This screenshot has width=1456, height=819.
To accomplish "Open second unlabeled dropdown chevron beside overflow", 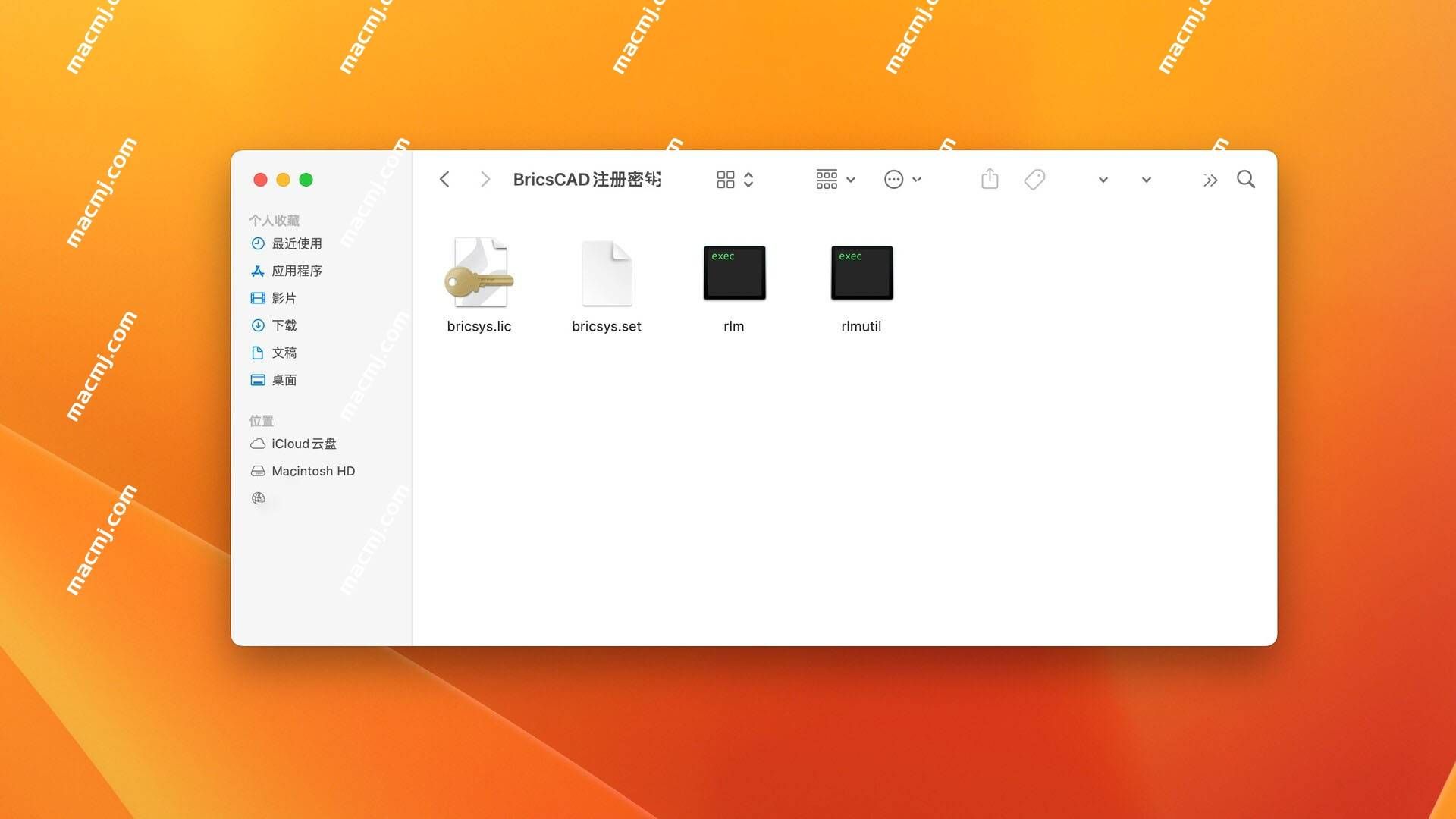I will point(1147,180).
